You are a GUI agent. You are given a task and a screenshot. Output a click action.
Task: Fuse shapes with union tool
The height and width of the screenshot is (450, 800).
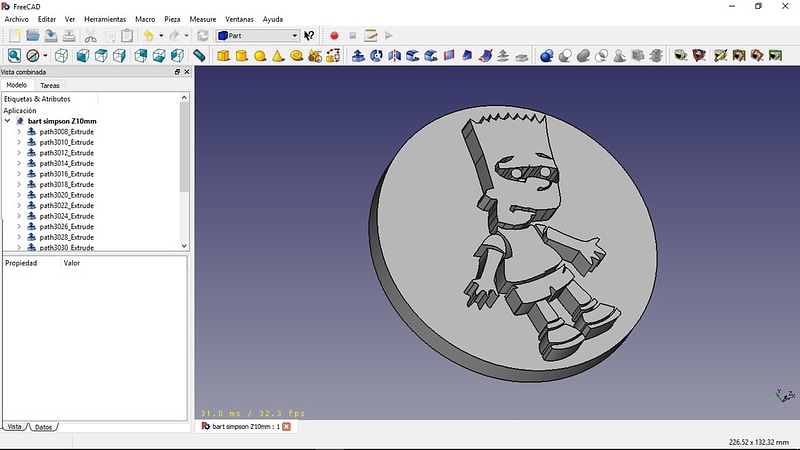(x=583, y=56)
